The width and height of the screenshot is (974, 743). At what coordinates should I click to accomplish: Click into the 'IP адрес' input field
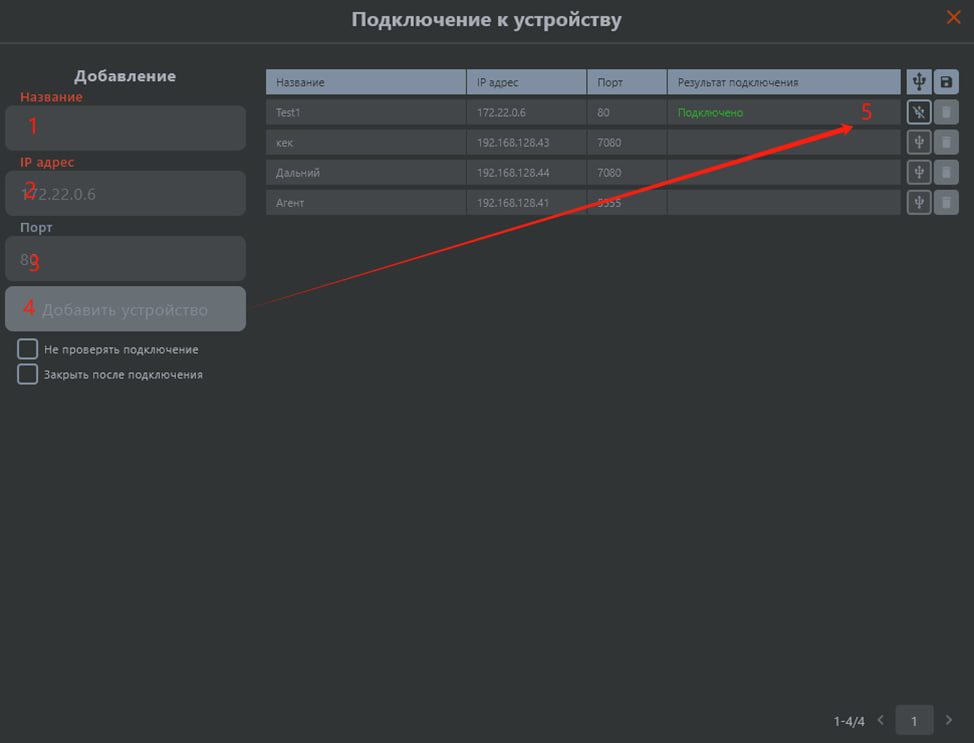tap(125, 193)
